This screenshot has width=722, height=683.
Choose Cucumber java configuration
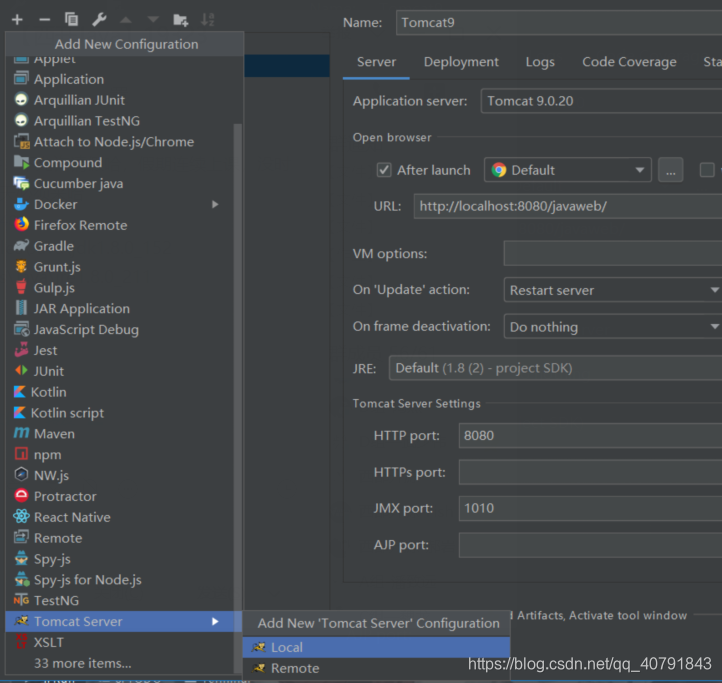coord(123,183)
